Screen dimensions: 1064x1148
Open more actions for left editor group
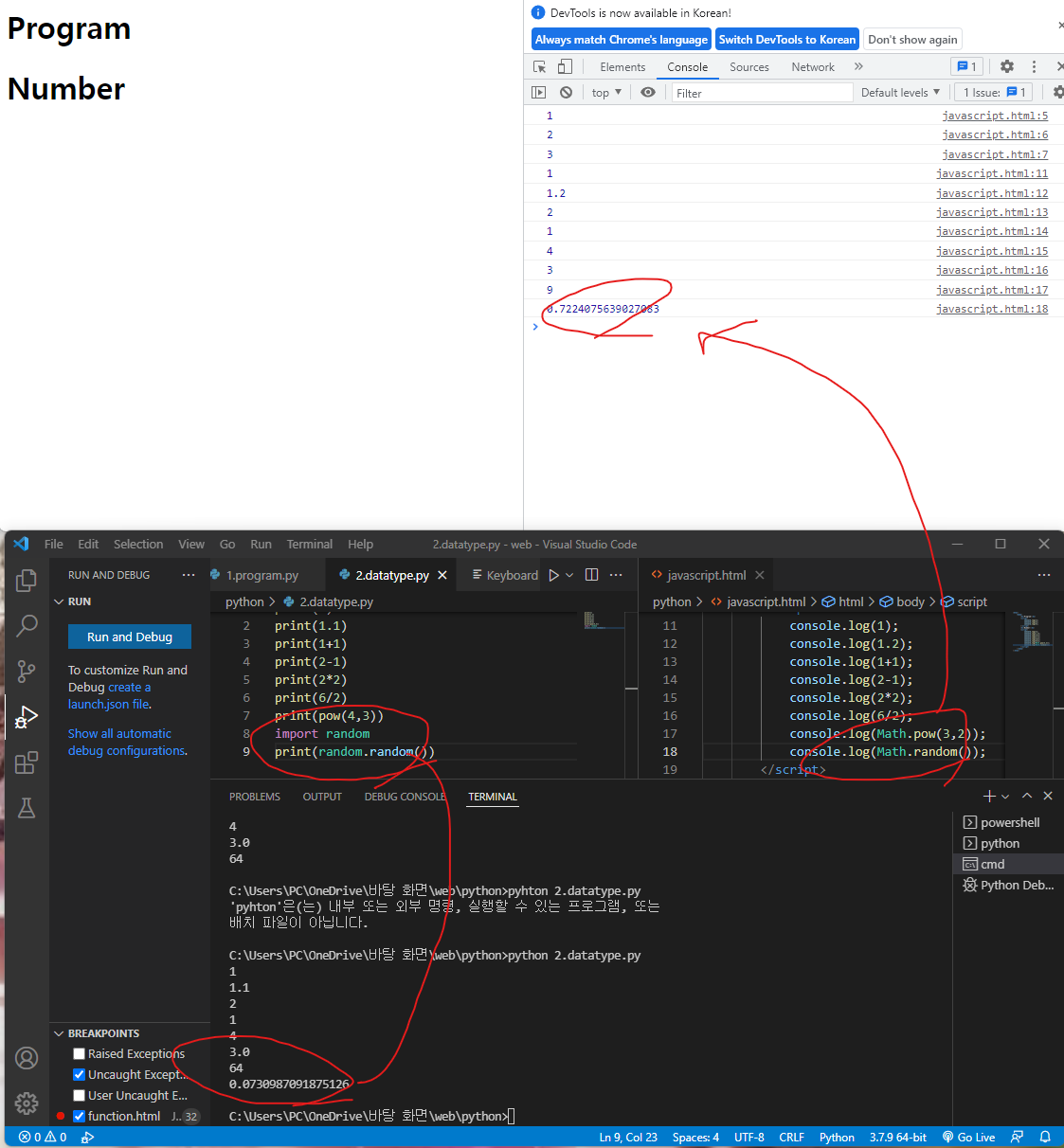(616, 575)
